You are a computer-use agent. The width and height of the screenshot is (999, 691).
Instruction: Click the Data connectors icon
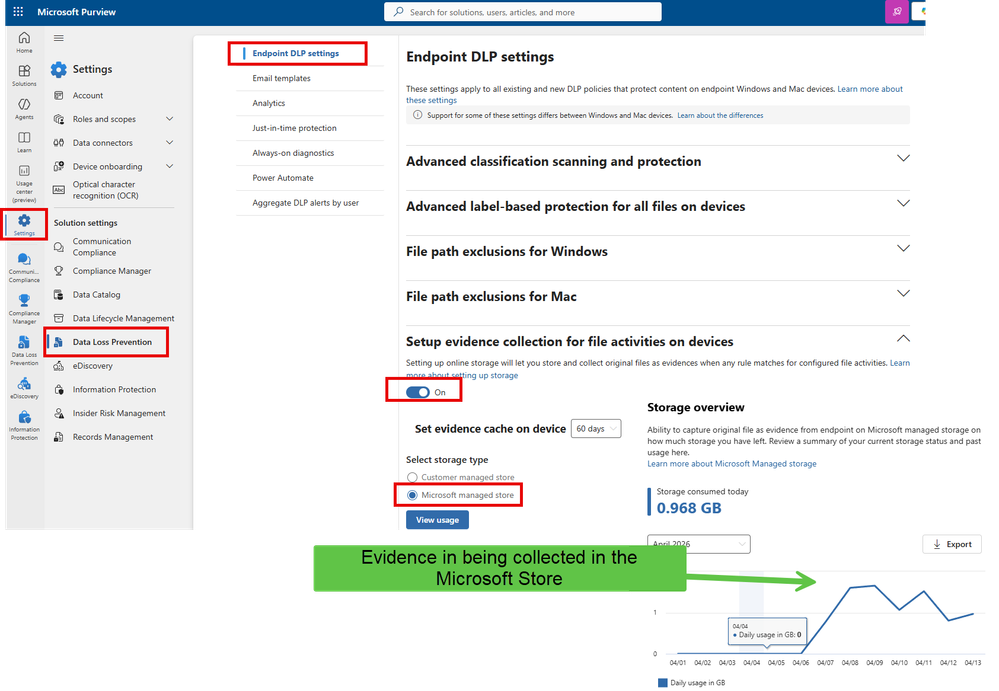coord(59,143)
